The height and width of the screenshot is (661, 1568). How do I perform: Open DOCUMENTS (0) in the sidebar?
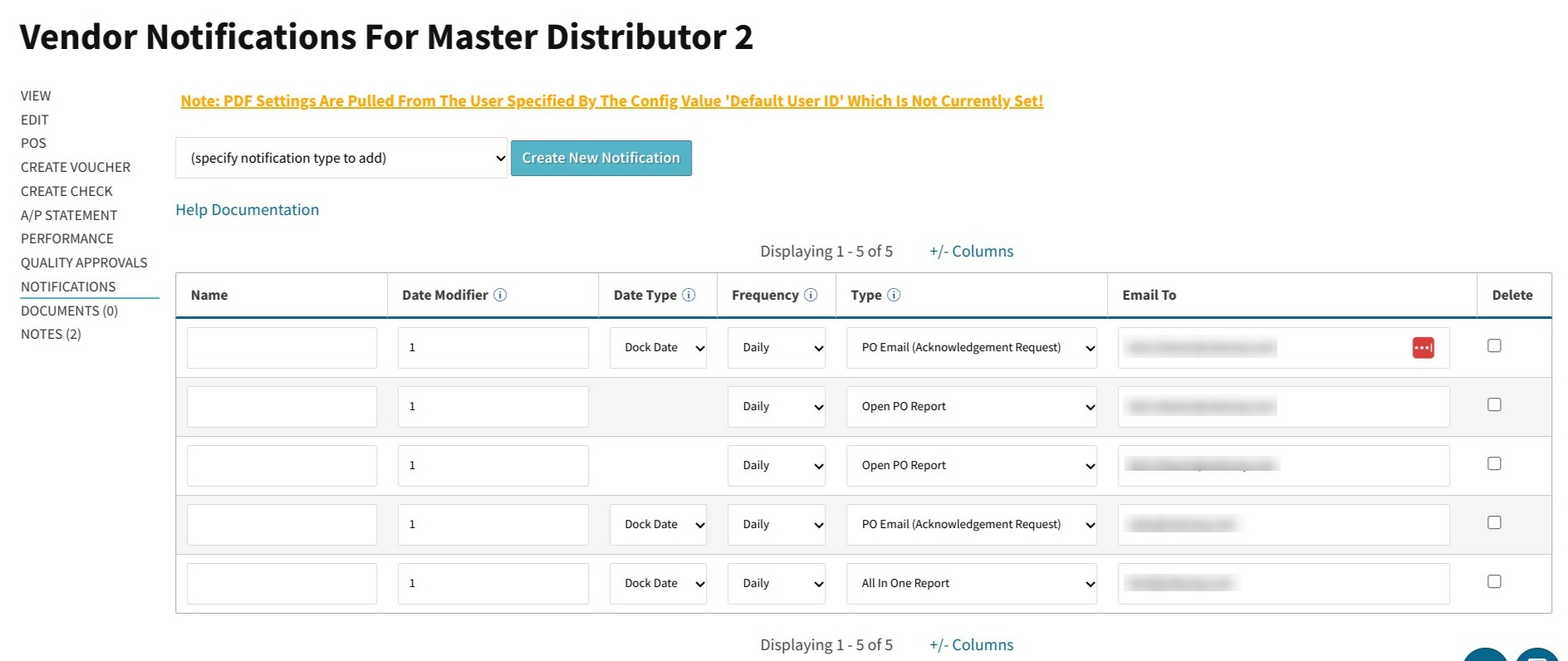pos(70,311)
